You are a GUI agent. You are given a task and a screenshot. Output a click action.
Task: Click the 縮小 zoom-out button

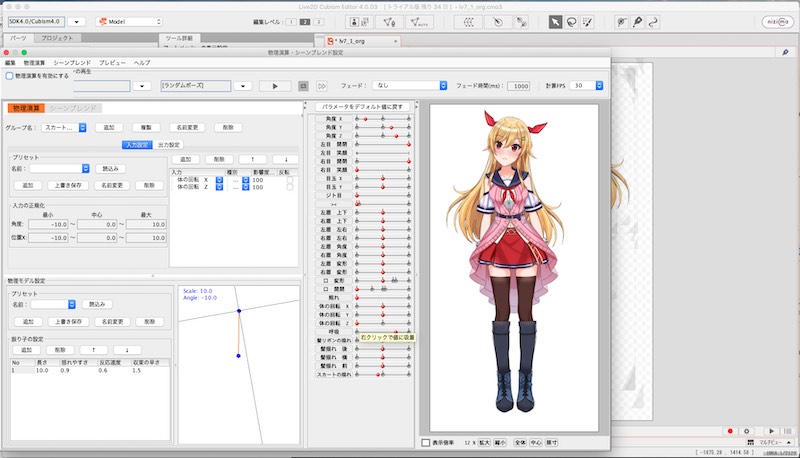click(x=500, y=443)
